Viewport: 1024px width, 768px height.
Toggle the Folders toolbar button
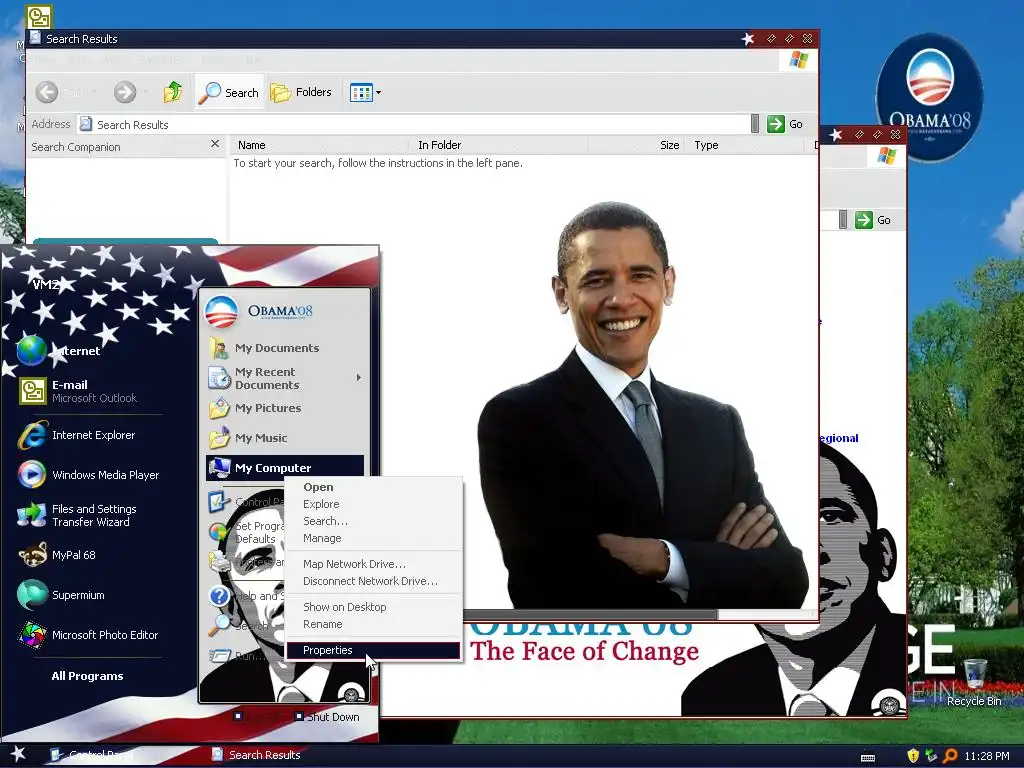301,92
